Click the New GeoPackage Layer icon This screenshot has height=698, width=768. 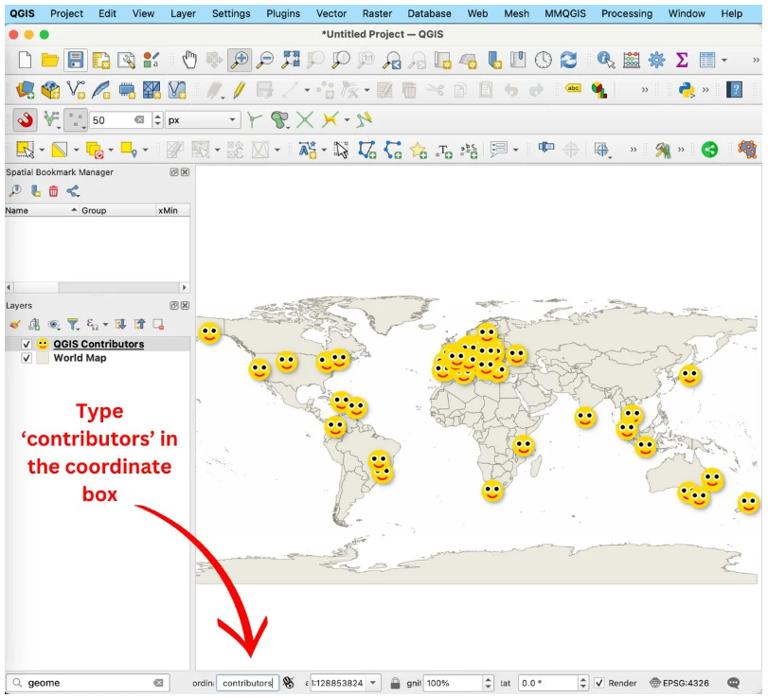tap(50, 90)
